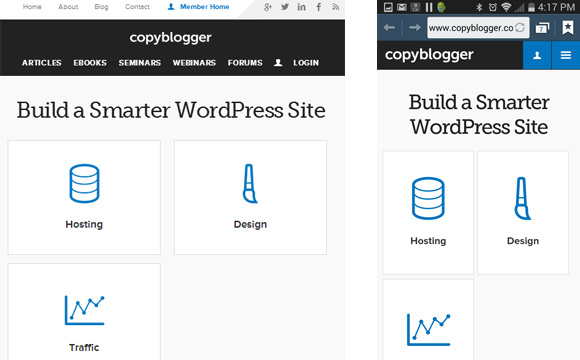580x360 pixels.
Task: Tap the browser back arrow on phone
Action: [389, 27]
